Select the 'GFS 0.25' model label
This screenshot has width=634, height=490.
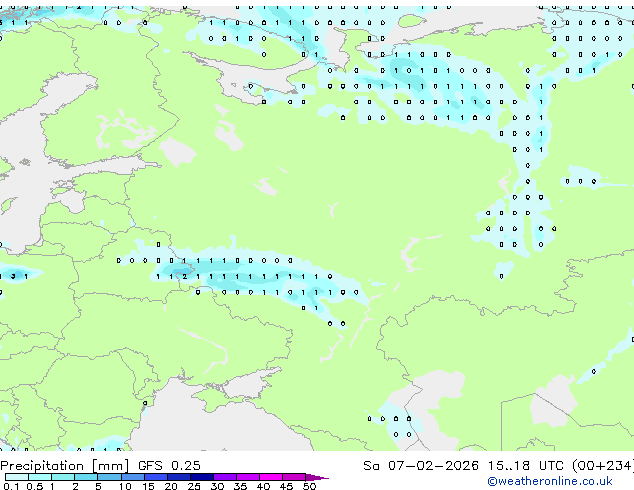(x=169, y=466)
